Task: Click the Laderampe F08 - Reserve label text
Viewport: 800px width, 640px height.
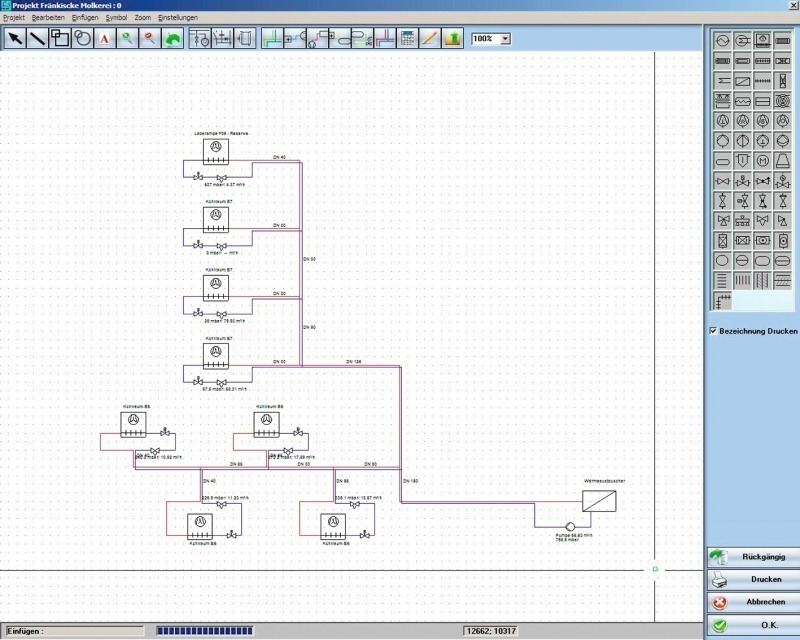Action: (221, 133)
